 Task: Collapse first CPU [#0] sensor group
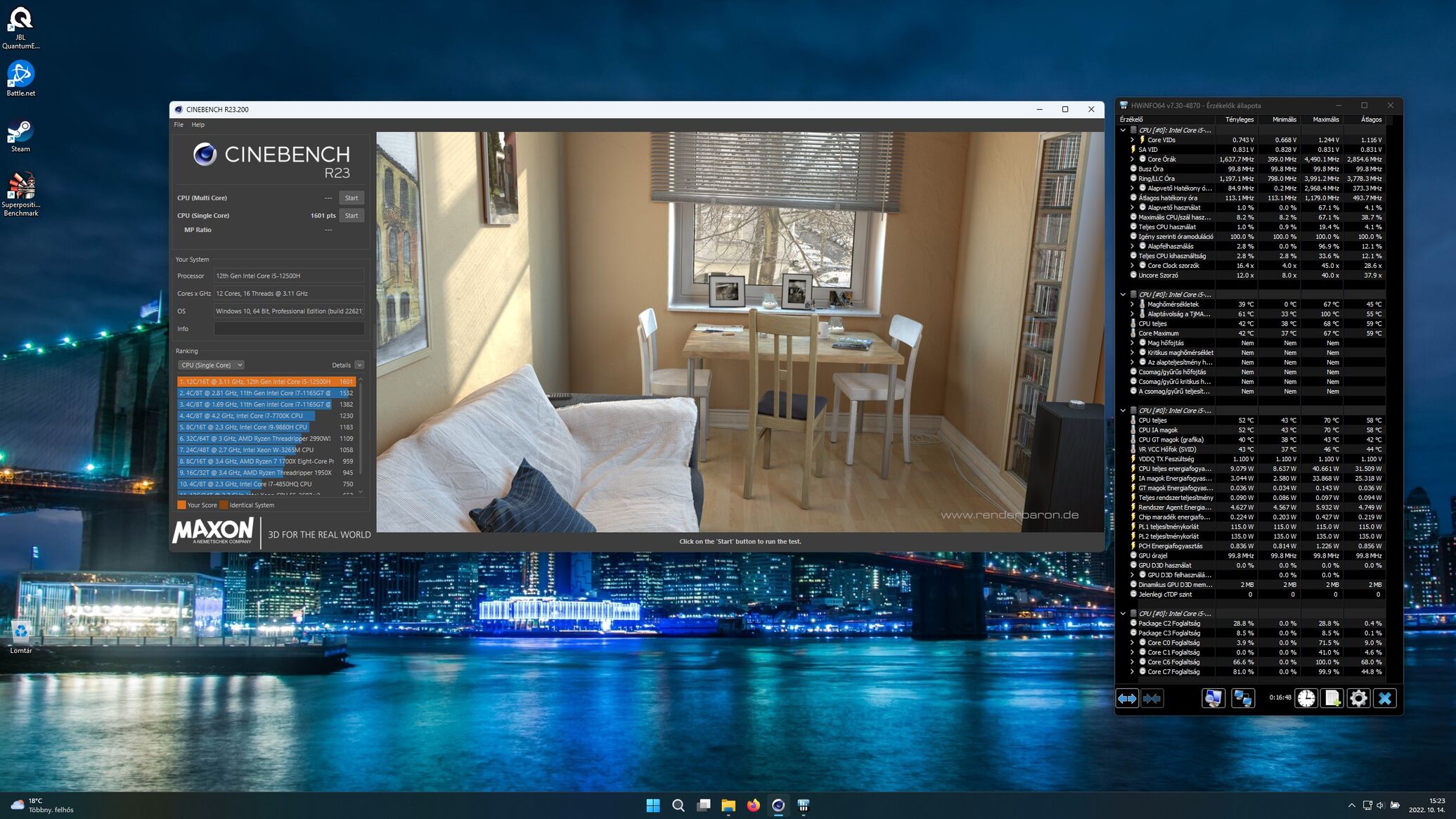tap(1123, 130)
